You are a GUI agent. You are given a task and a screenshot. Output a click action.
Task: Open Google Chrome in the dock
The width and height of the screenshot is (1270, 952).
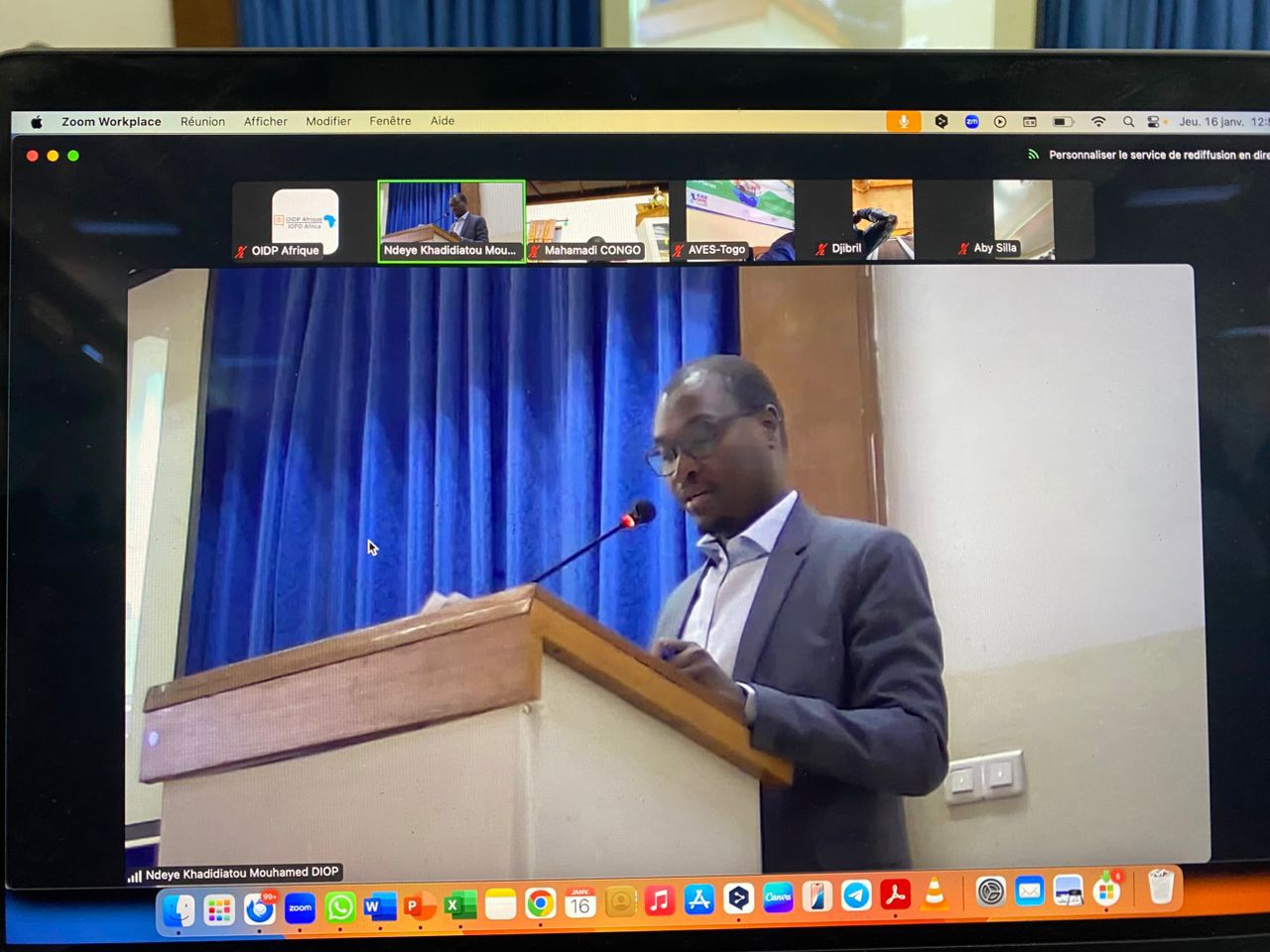541,903
